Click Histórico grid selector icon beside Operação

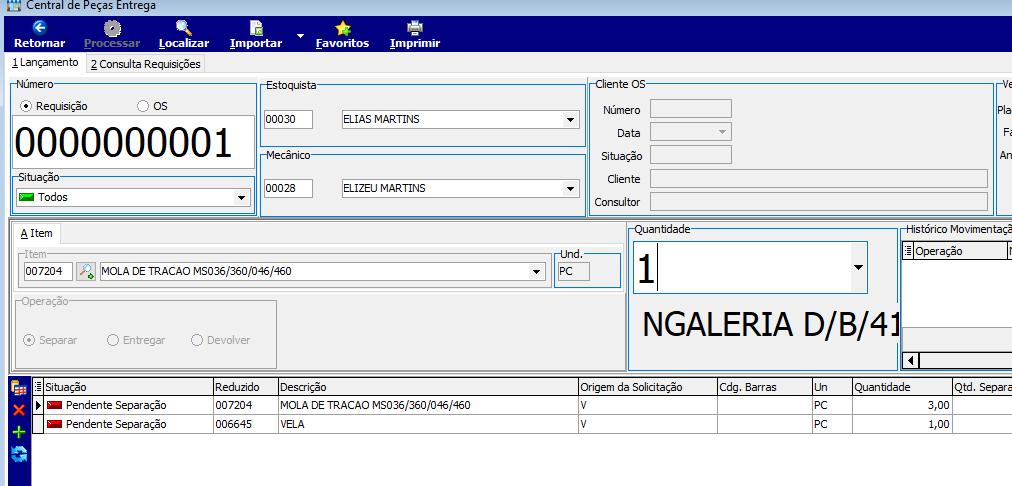(x=907, y=251)
